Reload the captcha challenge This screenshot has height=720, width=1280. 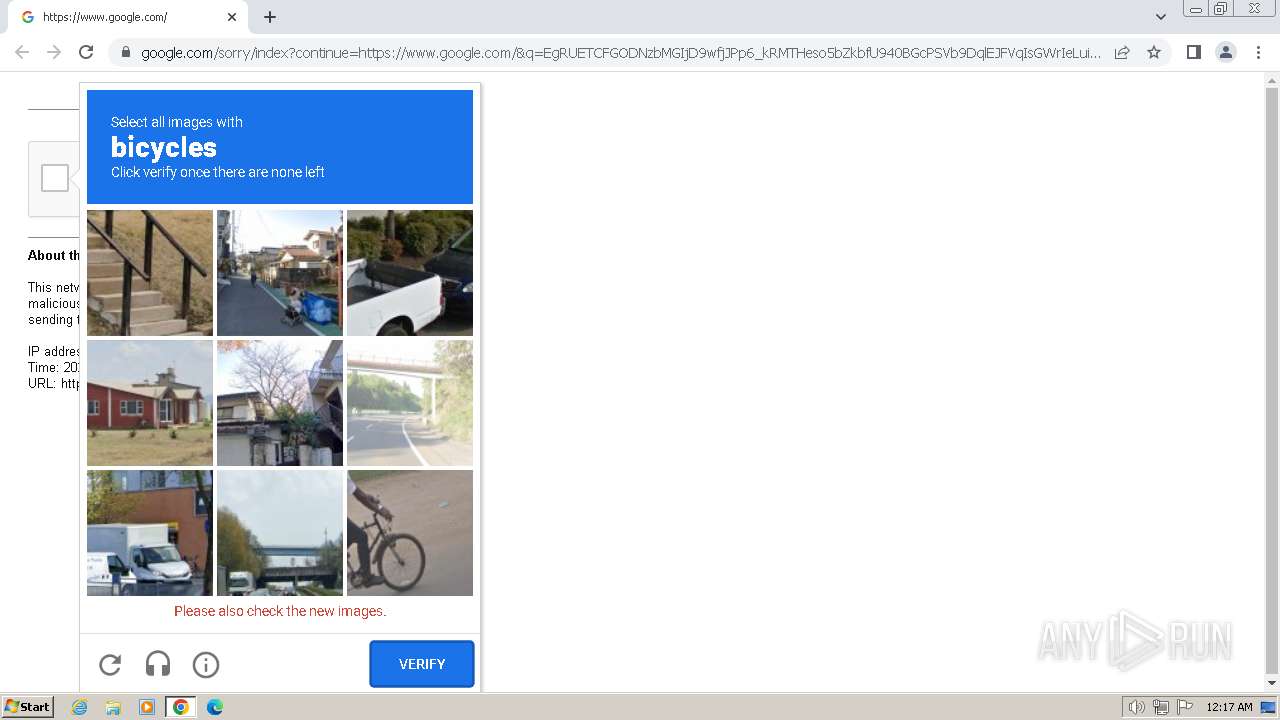click(x=110, y=664)
